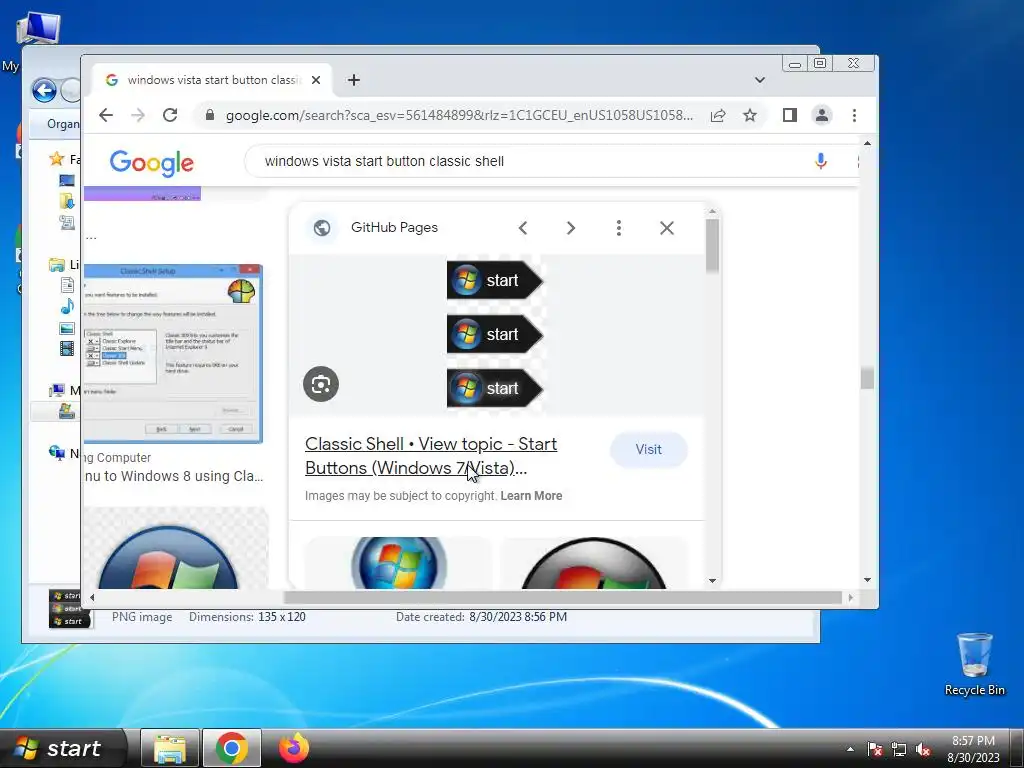Select the Music library icon in Explorer
Image resolution: width=1024 pixels, height=768 pixels.
tap(67, 306)
